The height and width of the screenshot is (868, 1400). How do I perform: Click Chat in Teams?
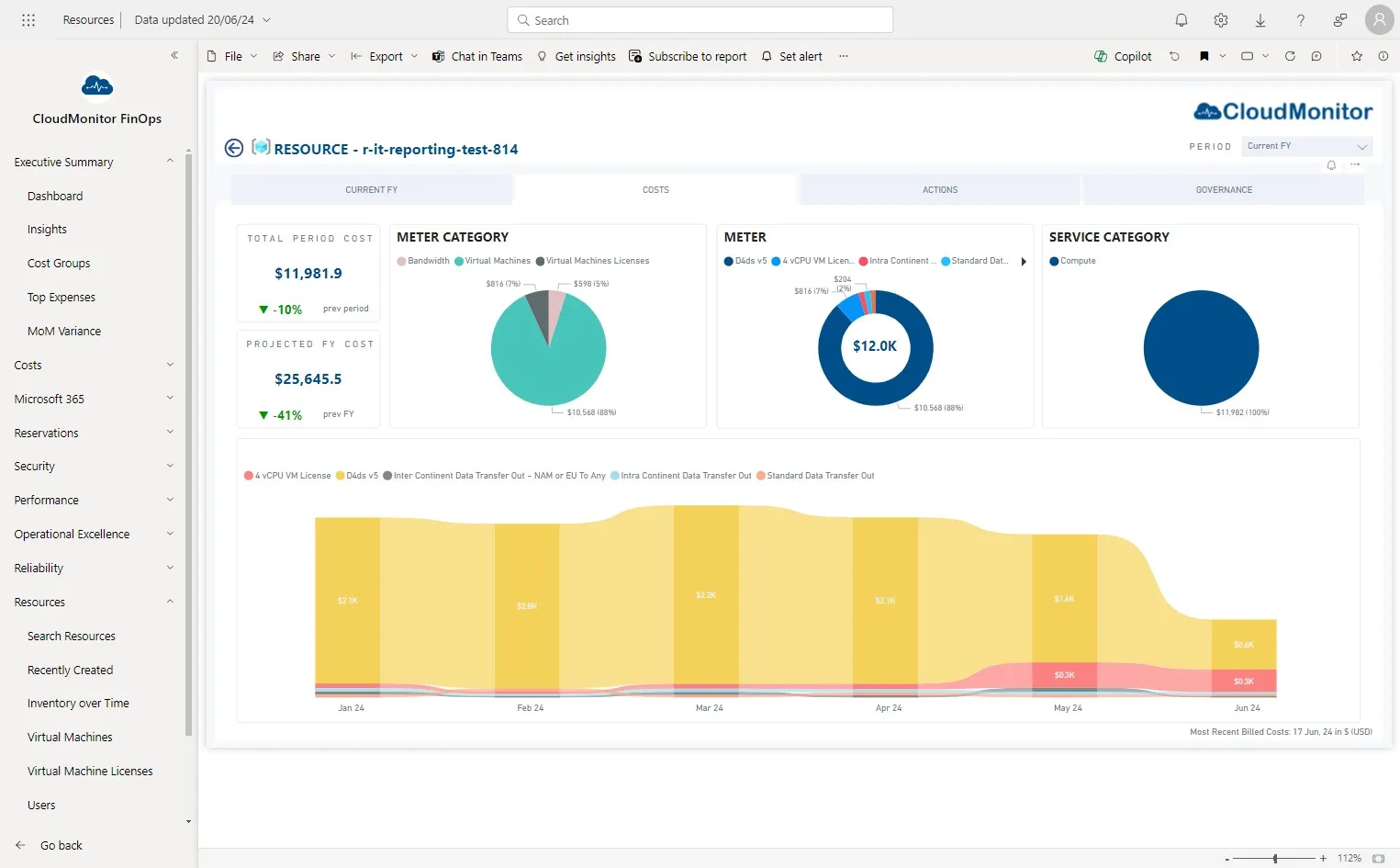point(477,56)
